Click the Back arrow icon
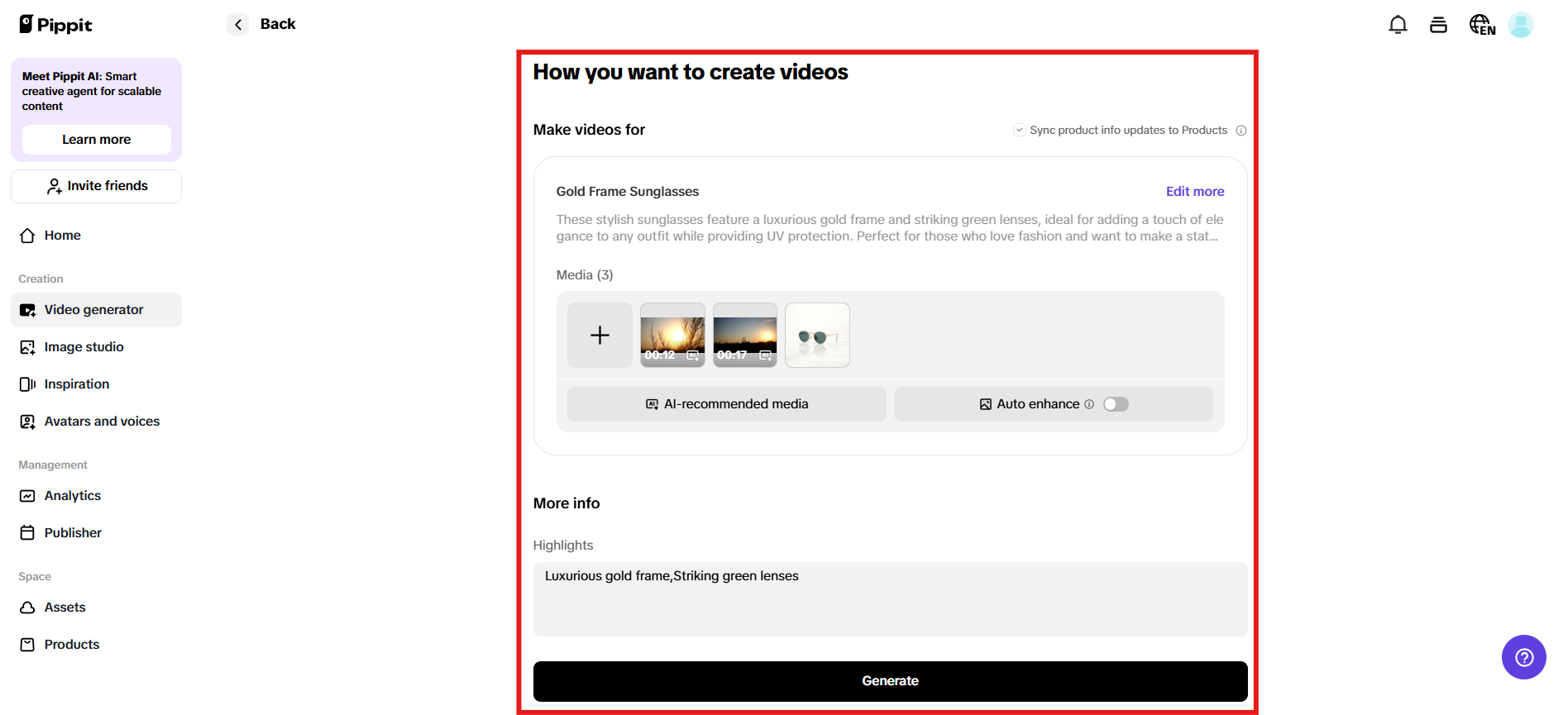 click(238, 25)
